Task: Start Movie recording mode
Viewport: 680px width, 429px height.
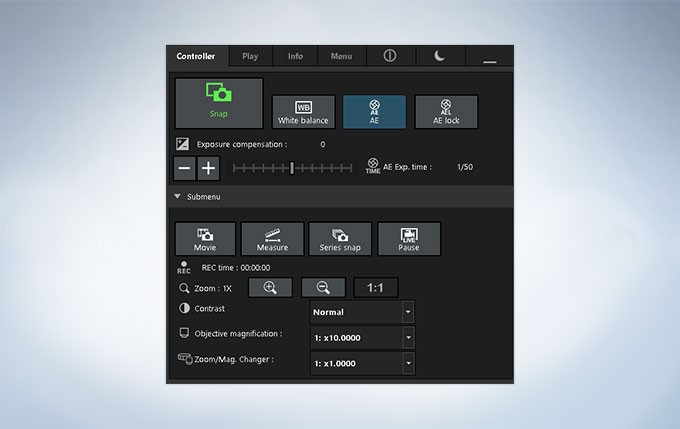Action: coord(205,239)
